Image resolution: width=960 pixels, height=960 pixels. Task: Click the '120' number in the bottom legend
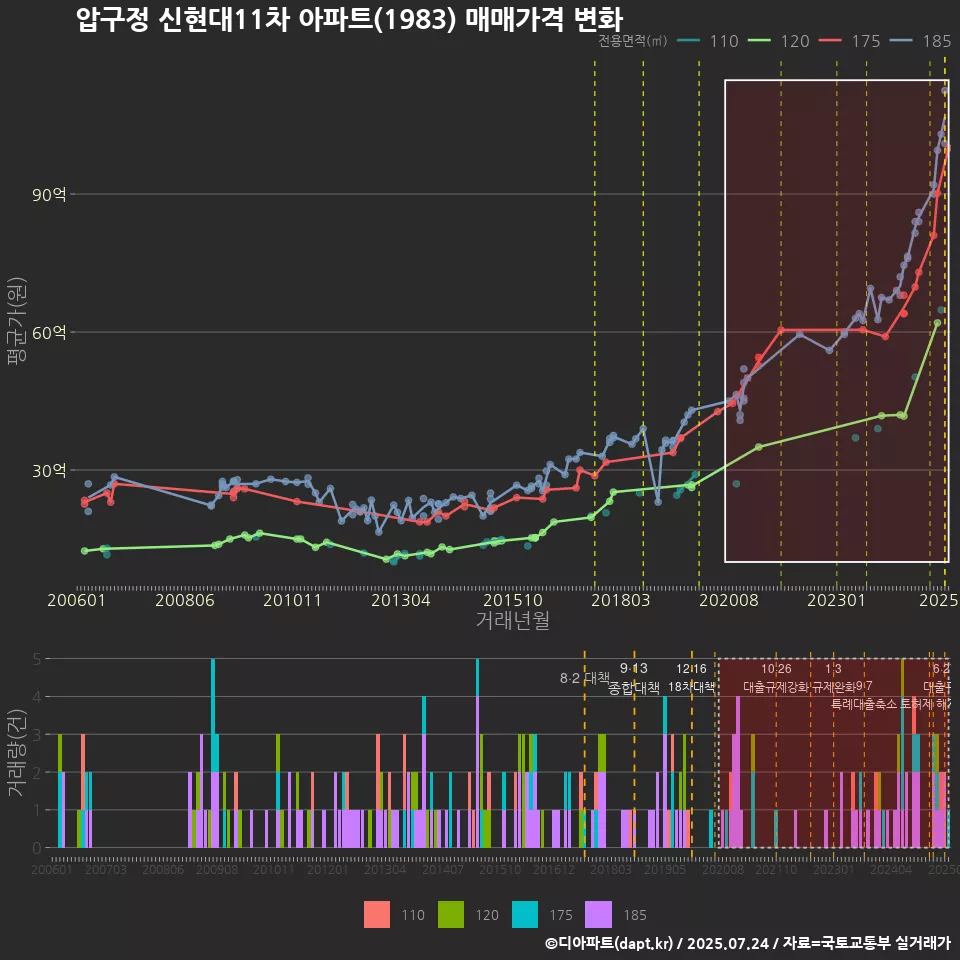[x=487, y=915]
